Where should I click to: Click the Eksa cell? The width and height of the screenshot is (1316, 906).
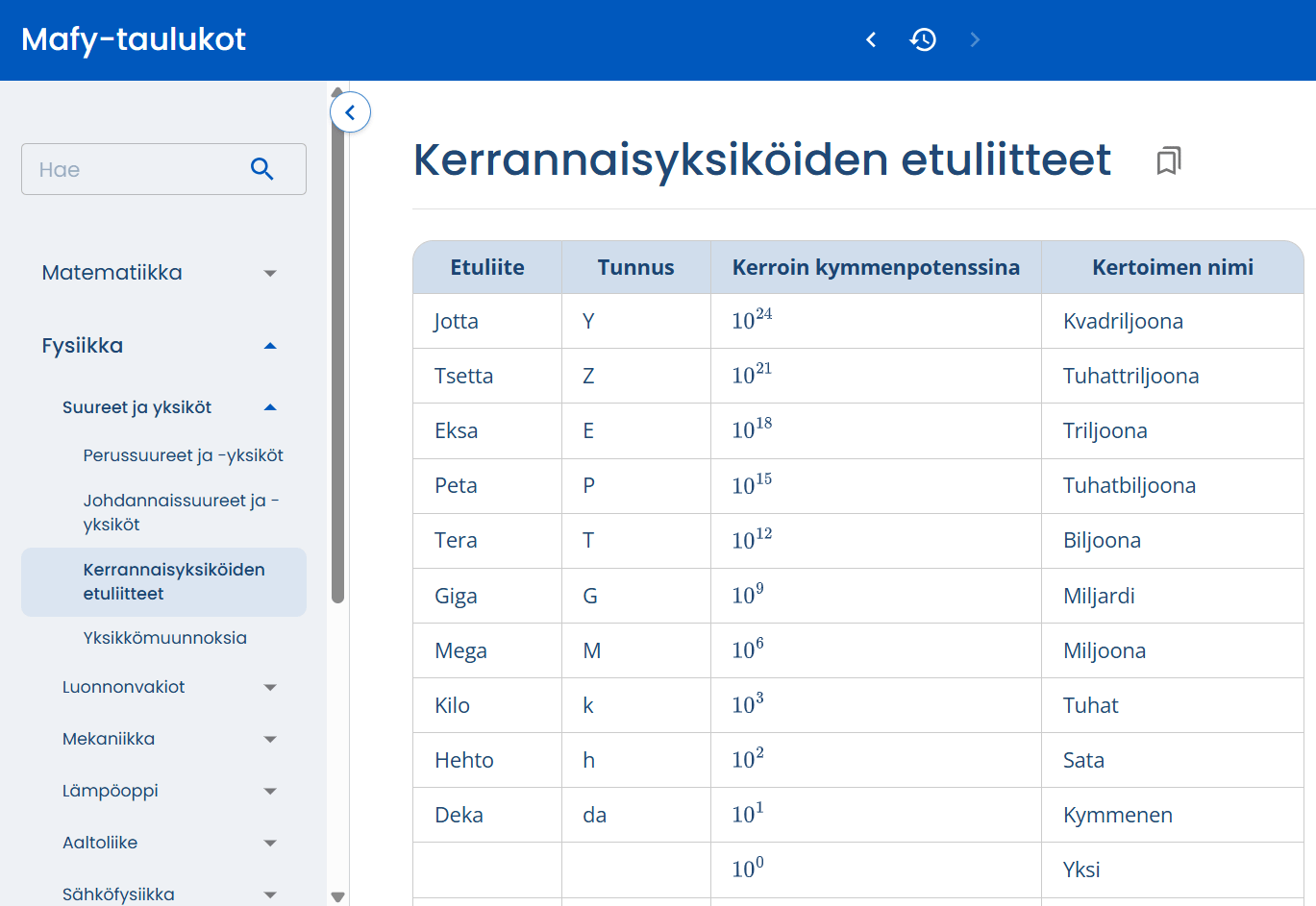coord(487,430)
